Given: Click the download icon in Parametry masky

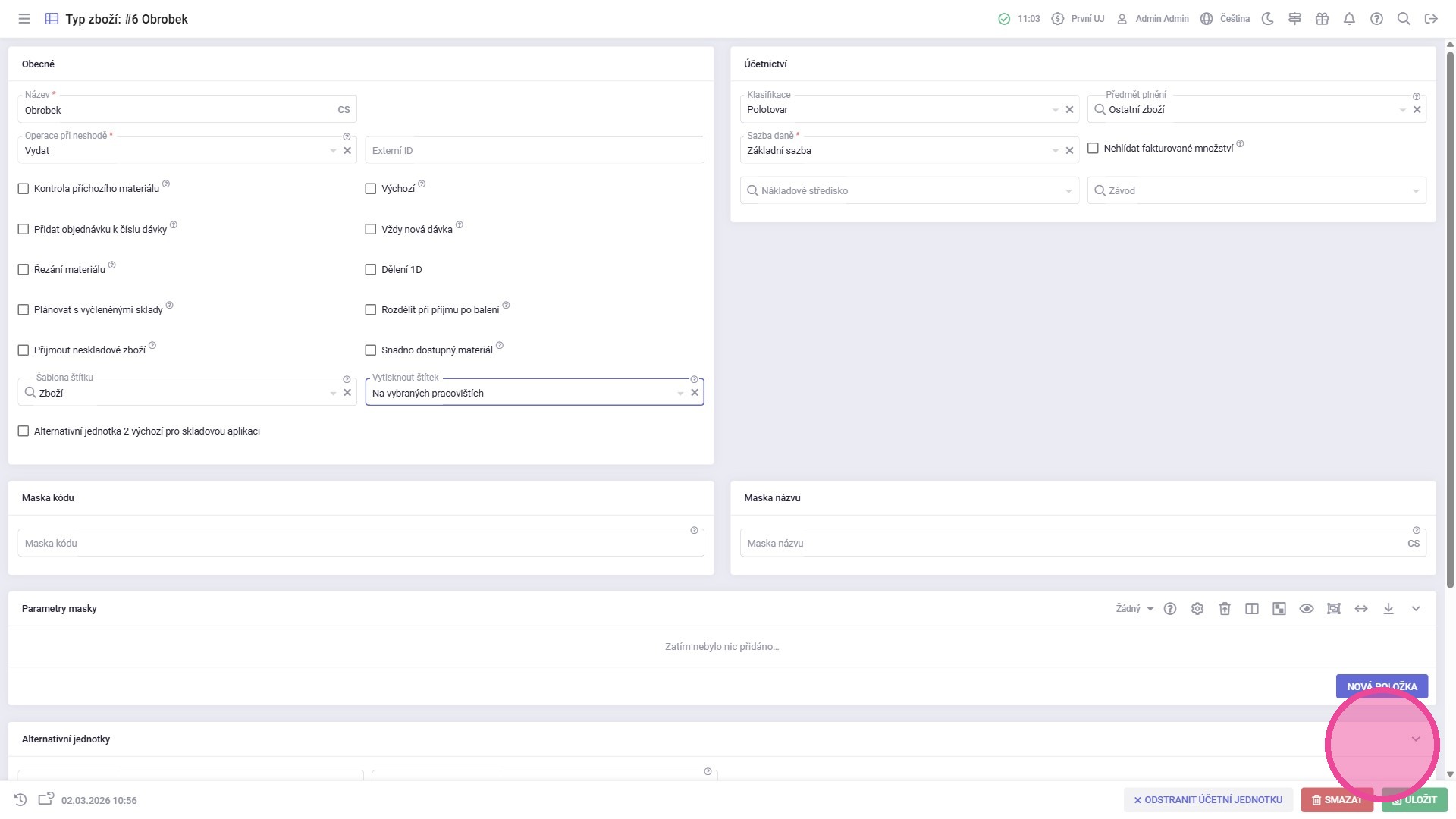Looking at the screenshot, I should tap(1389, 609).
